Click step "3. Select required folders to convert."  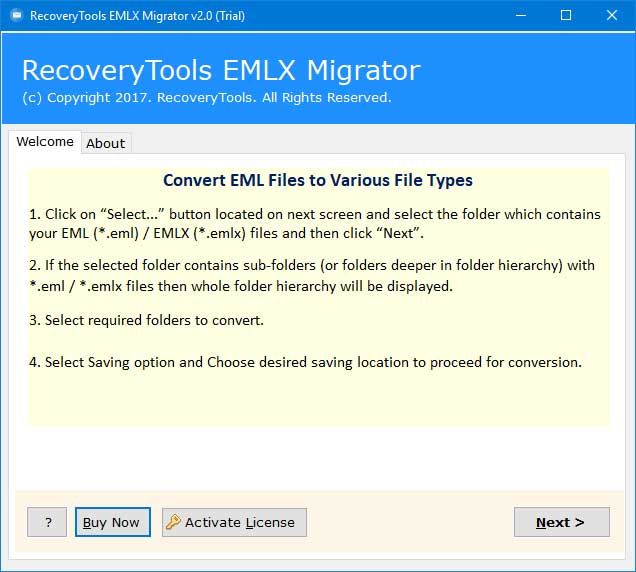pos(146,320)
